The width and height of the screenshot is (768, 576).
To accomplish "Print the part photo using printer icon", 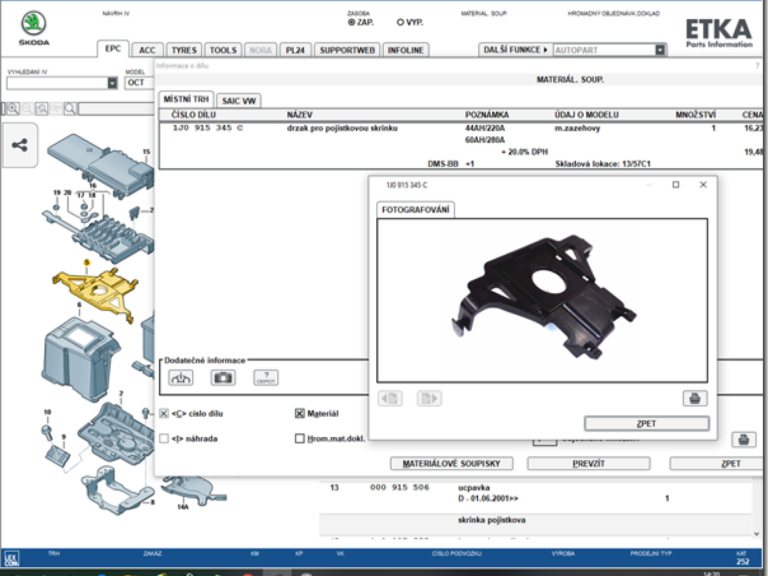I will [695, 398].
